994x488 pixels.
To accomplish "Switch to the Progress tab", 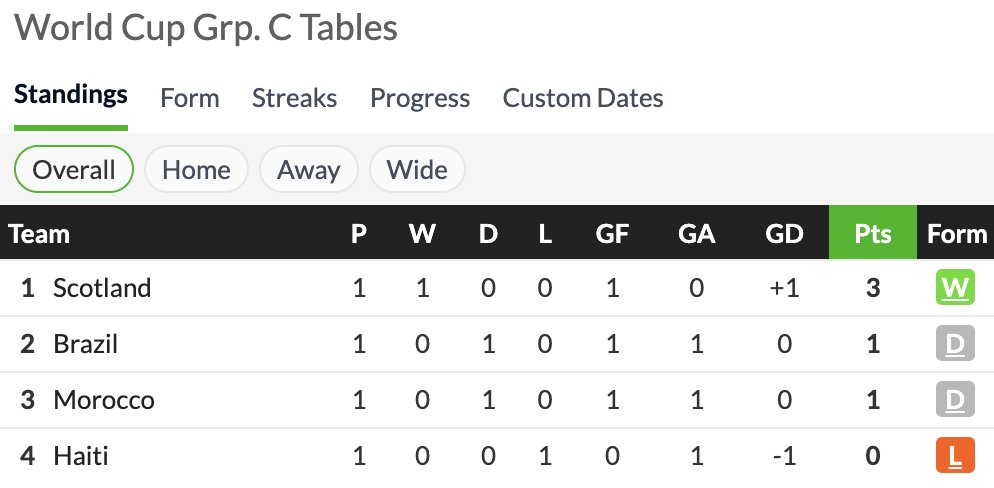I will coord(420,98).
